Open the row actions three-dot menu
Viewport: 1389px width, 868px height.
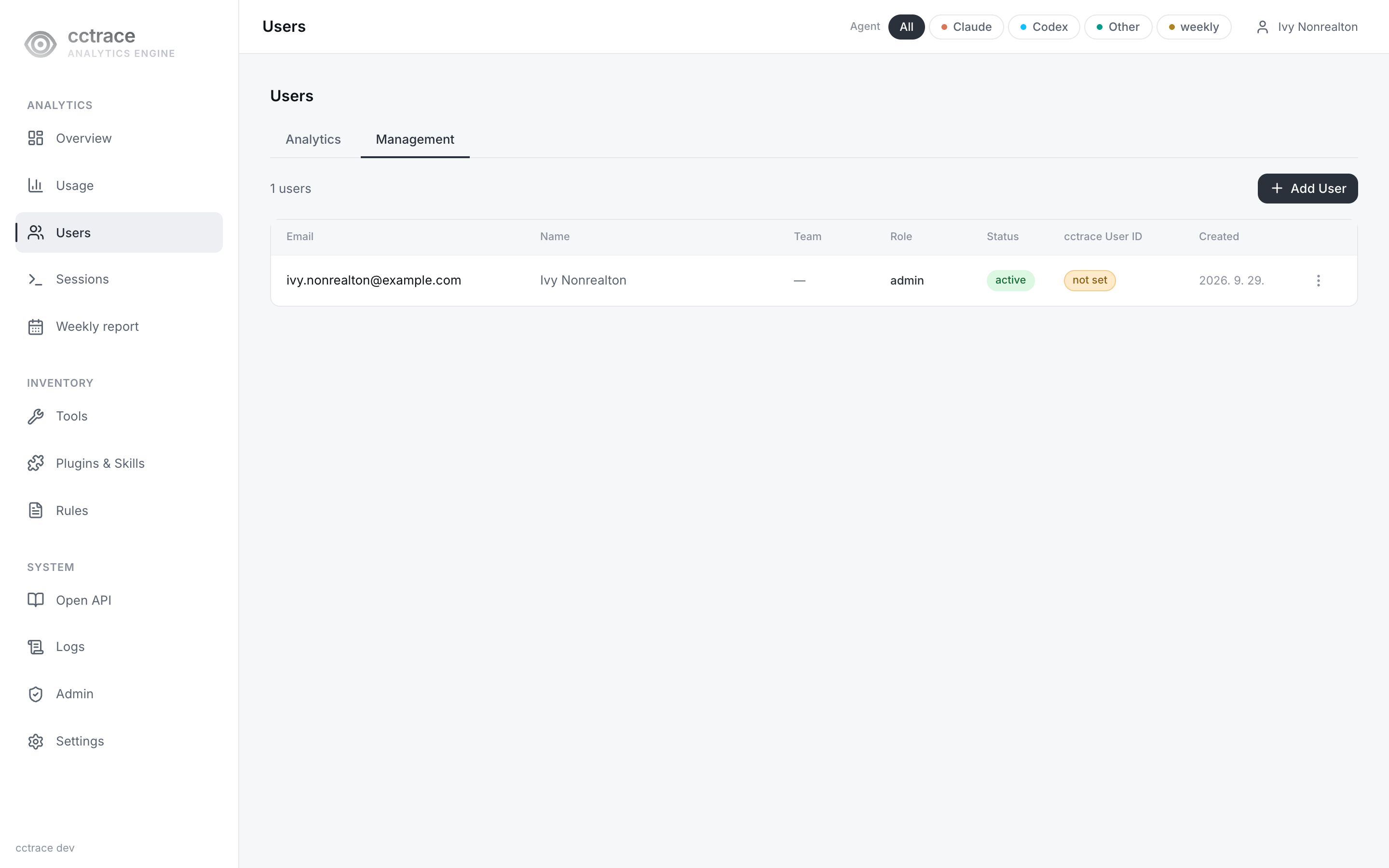pyautogui.click(x=1319, y=280)
